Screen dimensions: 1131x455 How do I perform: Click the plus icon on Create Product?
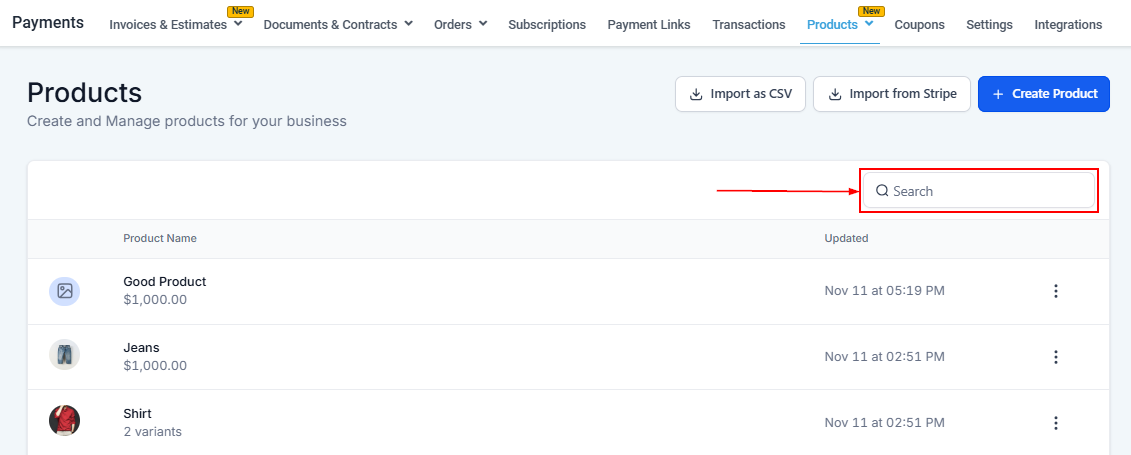(x=998, y=94)
